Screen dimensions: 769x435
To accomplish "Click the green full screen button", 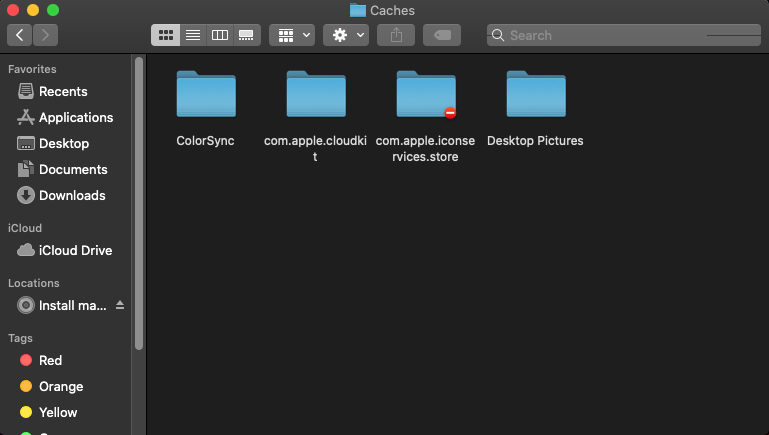I will (x=52, y=10).
